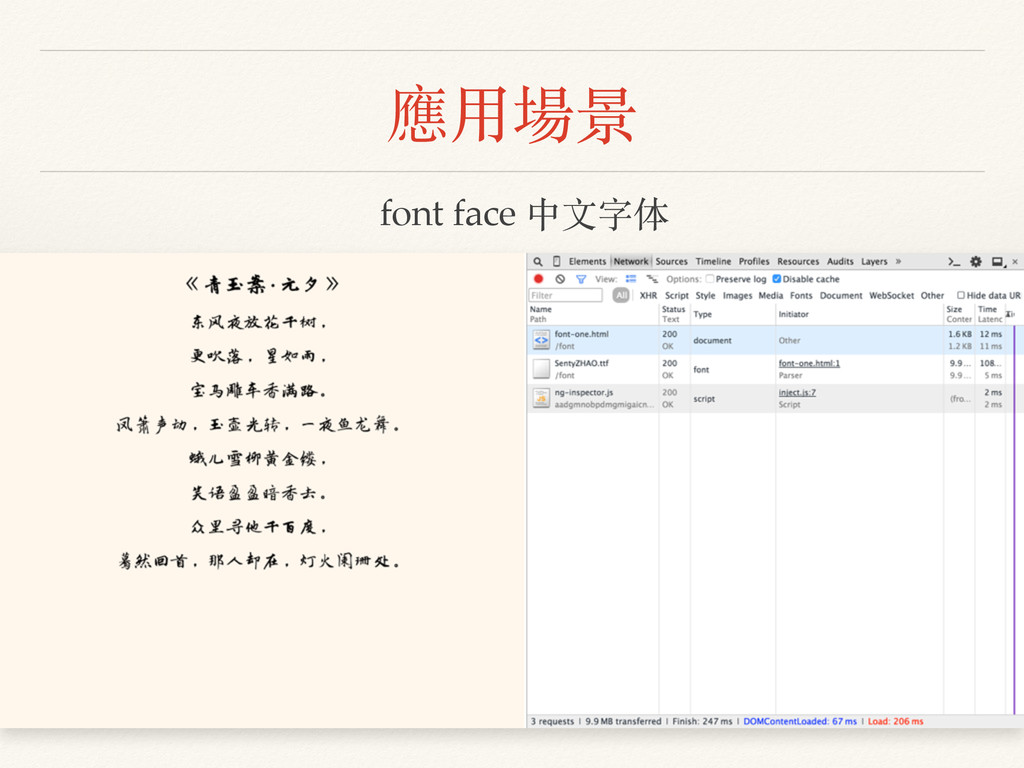Sort by the Size column header
1024x768 pixels.
[x=959, y=314]
